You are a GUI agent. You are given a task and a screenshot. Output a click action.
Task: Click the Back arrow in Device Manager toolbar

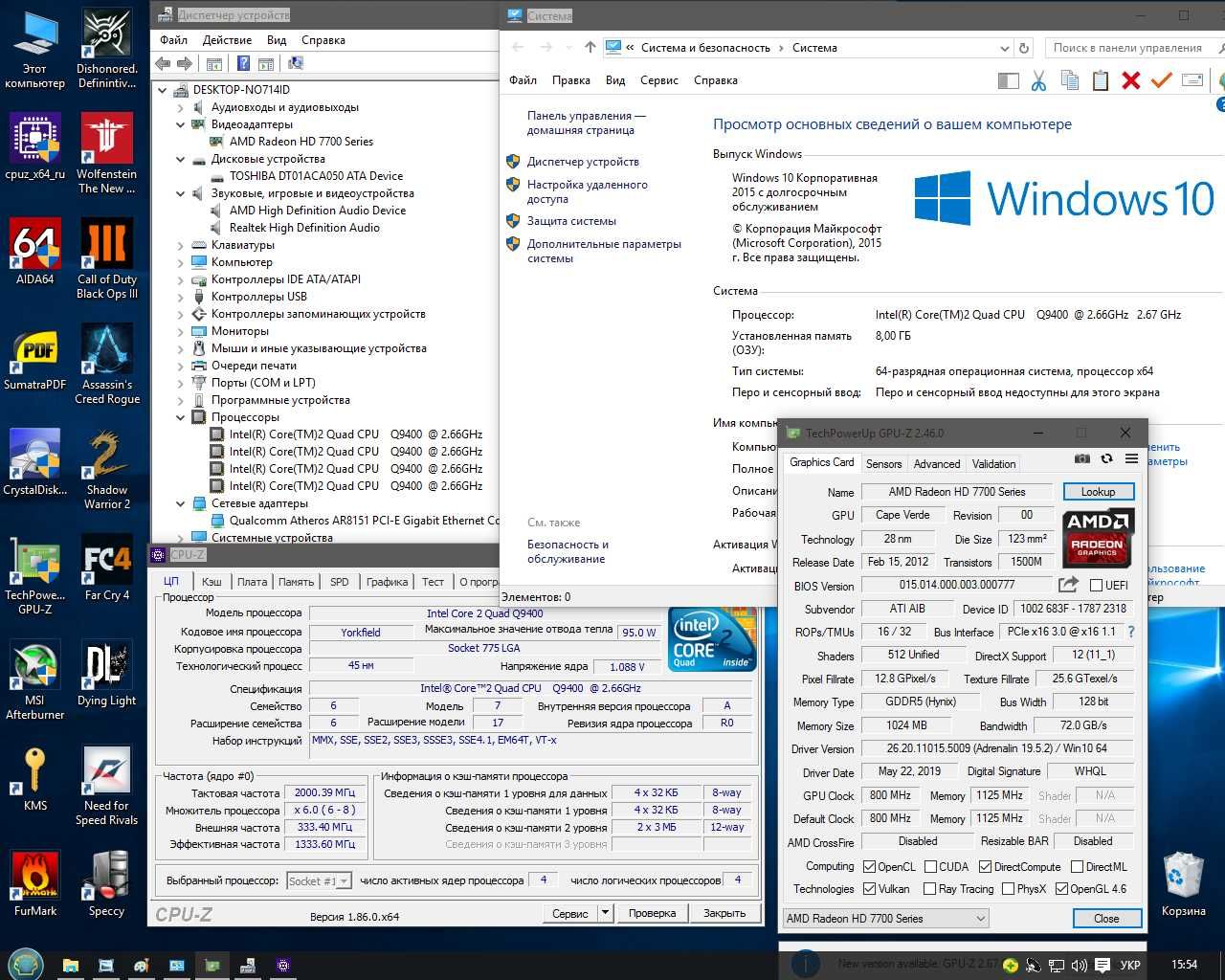[x=163, y=63]
